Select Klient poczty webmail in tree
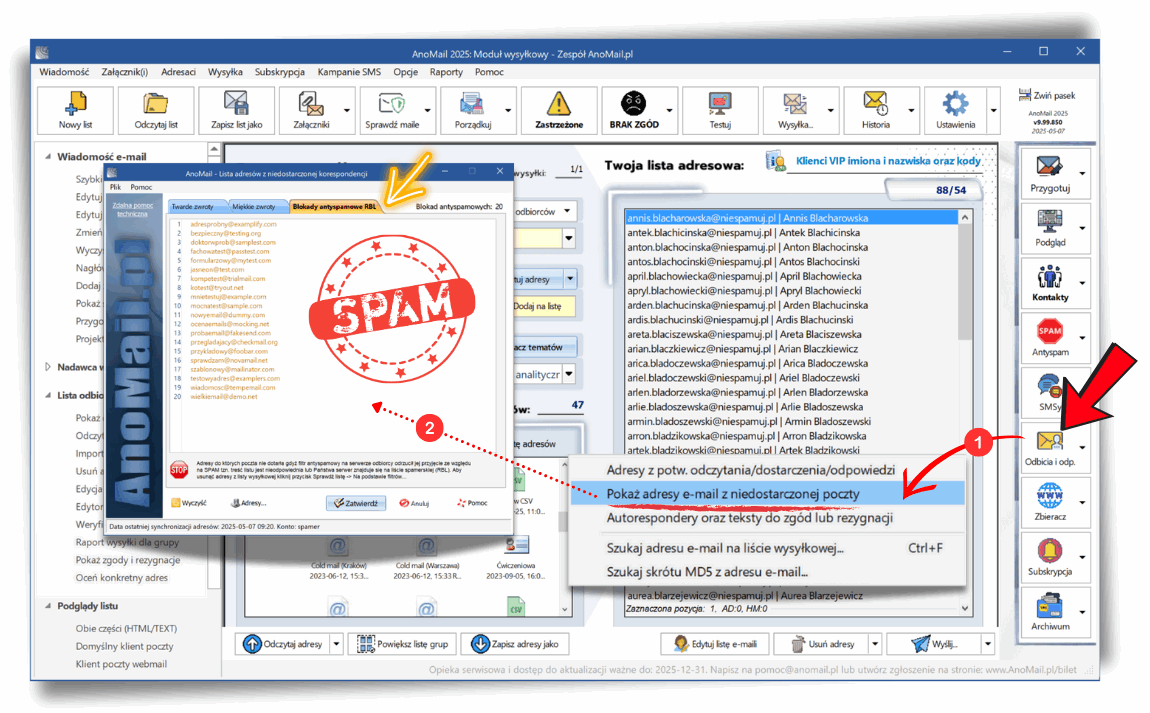This screenshot has height=713, width=1150. click(x=121, y=664)
